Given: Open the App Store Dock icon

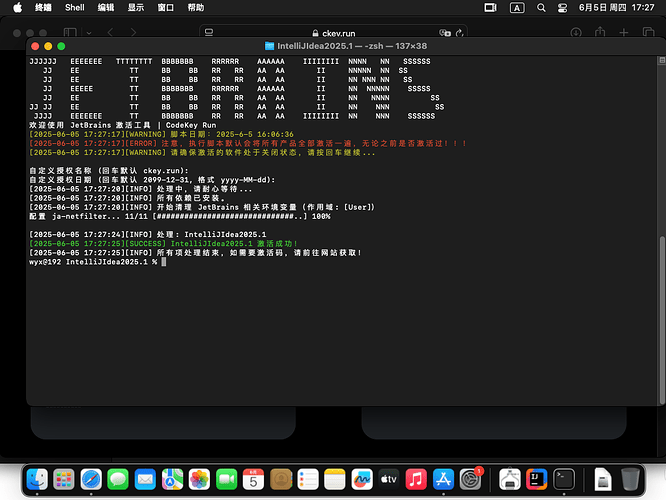Looking at the screenshot, I should 443,480.
